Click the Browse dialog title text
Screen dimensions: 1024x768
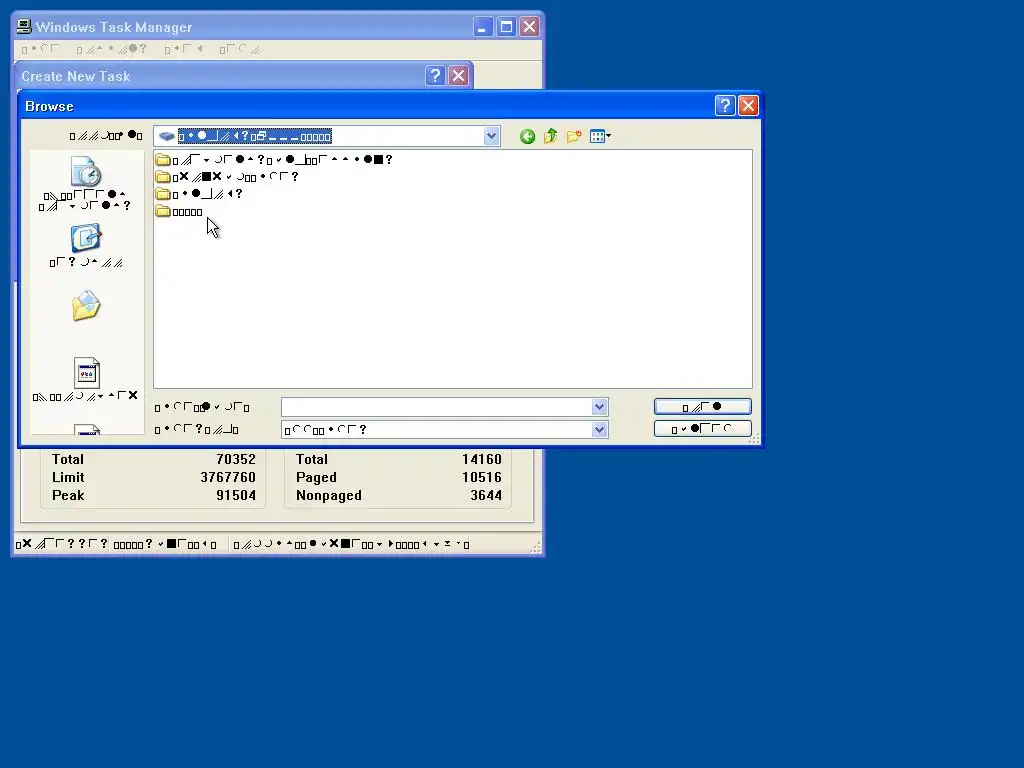[49, 106]
